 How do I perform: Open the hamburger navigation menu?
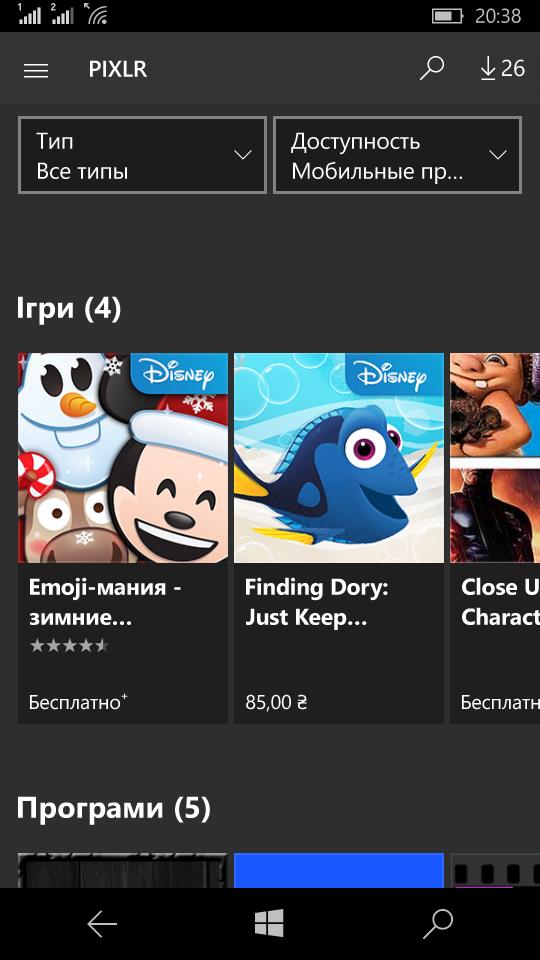coord(36,70)
